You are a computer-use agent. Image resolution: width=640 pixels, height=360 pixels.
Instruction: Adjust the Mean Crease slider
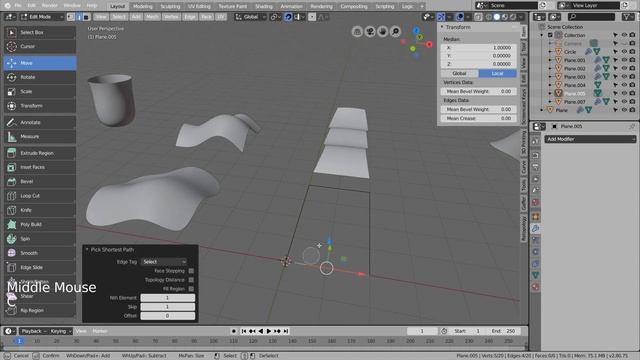coord(478,118)
